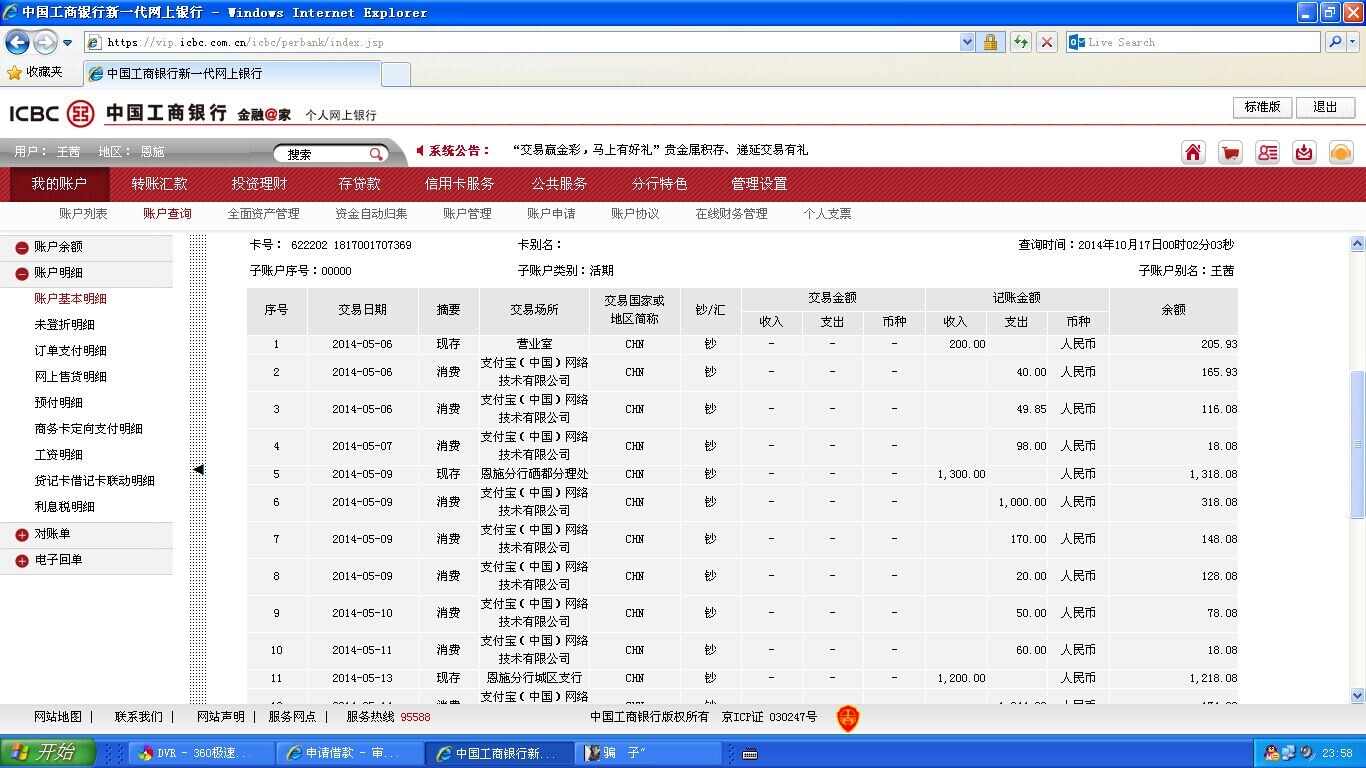Expand the 对账单 section
Viewport: 1366px width, 768px height.
22,535
